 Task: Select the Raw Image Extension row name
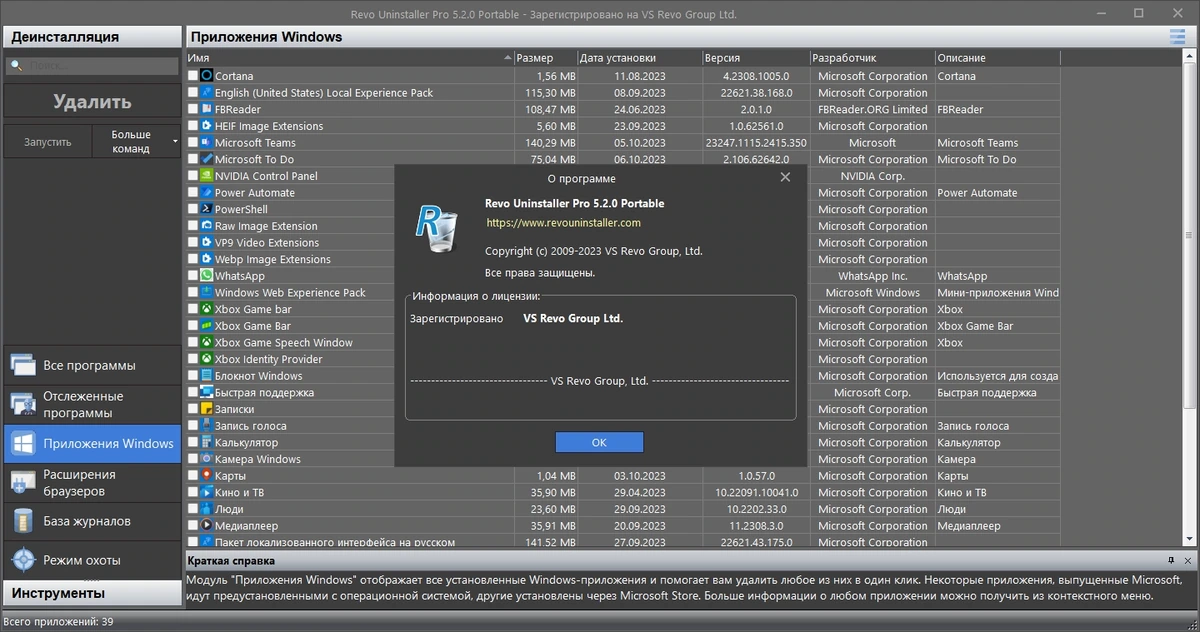point(266,226)
